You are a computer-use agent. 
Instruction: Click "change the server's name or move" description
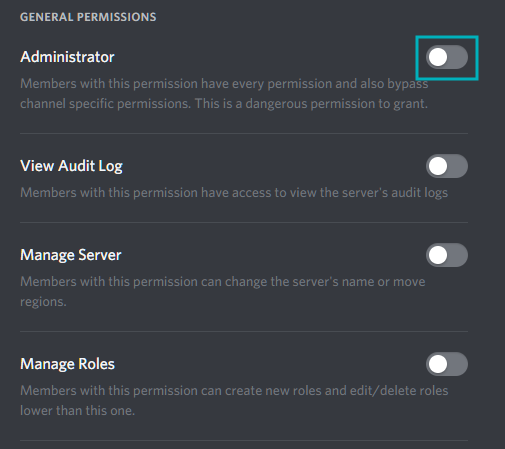[x=325, y=282]
